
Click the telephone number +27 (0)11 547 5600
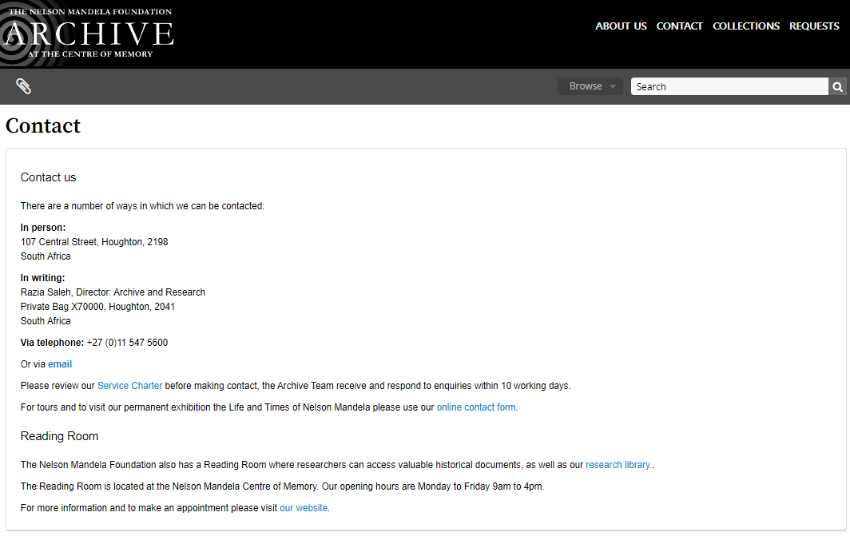click(127, 343)
